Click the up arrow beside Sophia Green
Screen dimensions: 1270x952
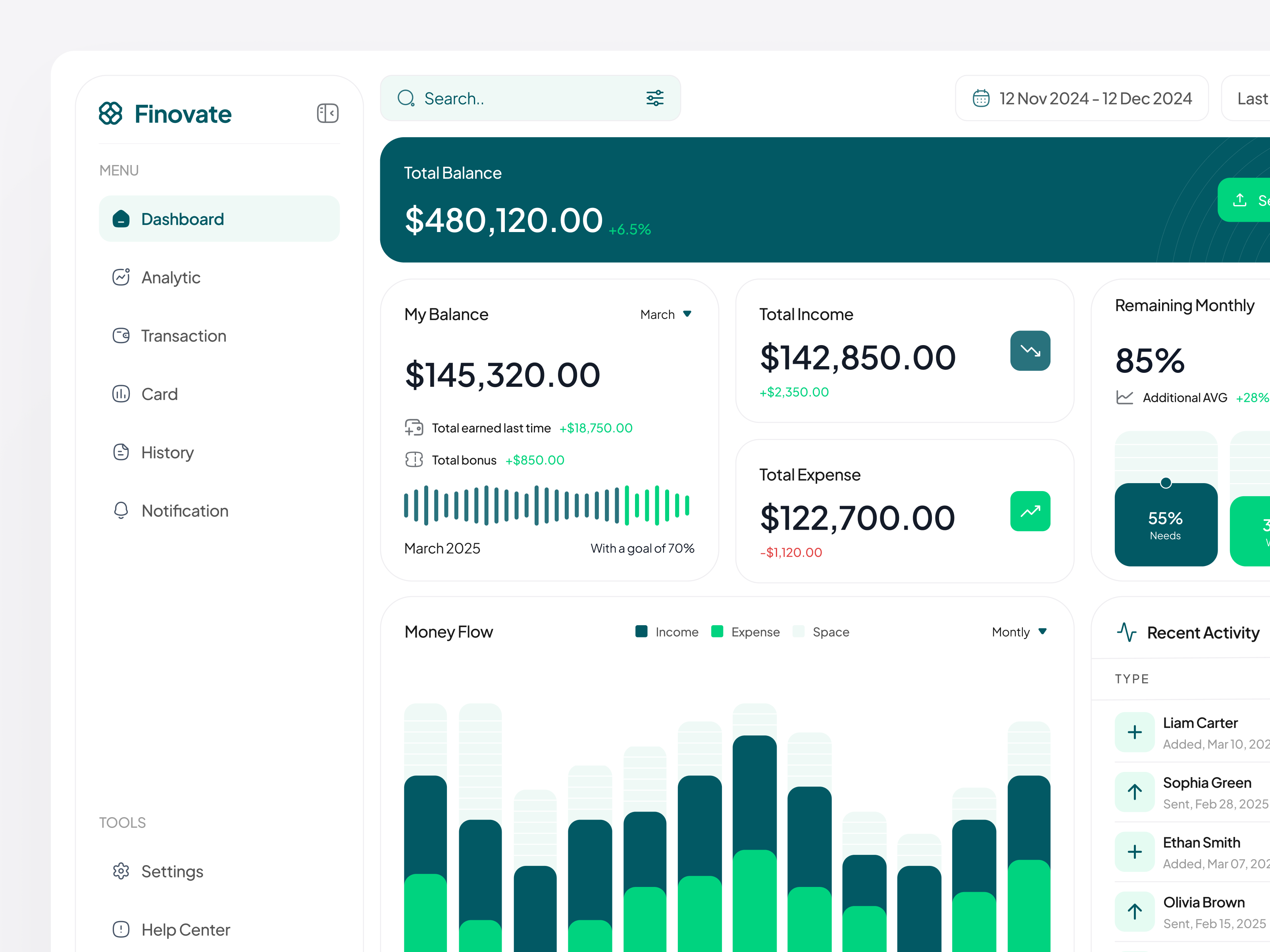(1135, 792)
